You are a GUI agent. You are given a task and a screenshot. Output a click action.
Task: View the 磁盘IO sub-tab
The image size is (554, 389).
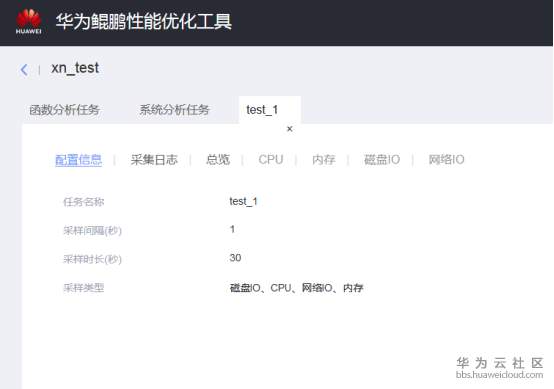tap(382, 160)
